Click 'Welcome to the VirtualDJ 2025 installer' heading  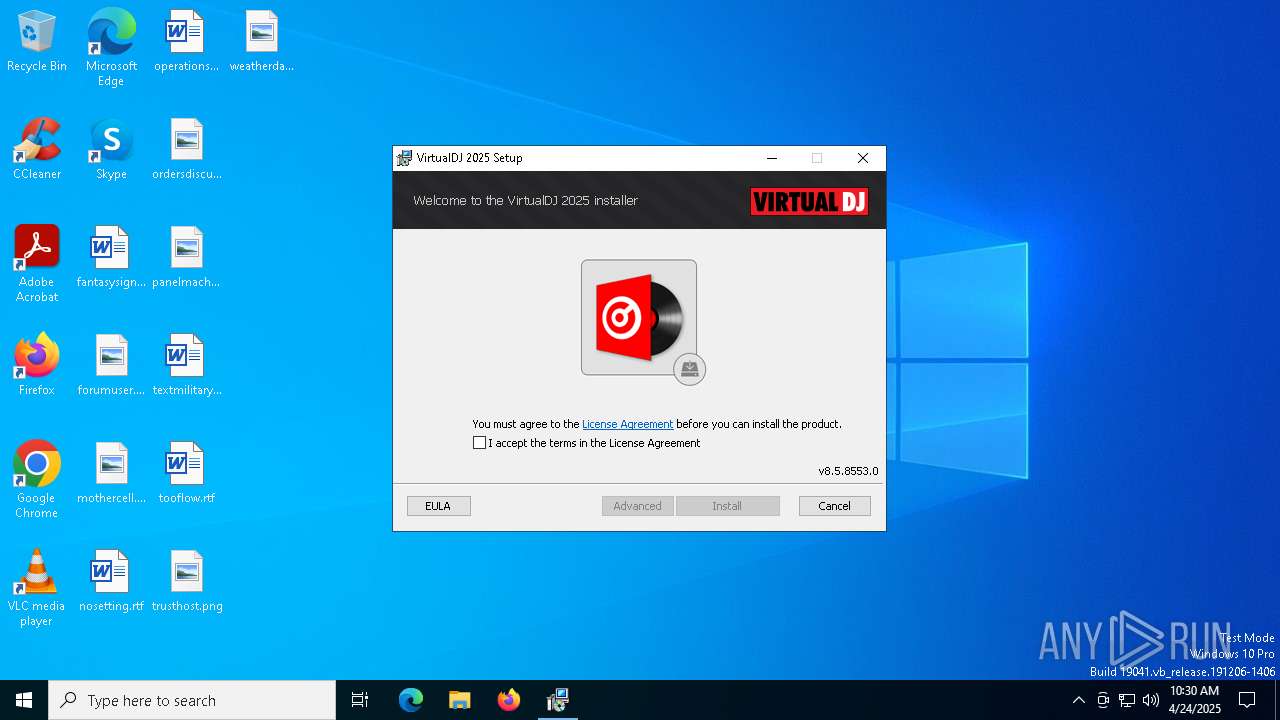coord(525,201)
